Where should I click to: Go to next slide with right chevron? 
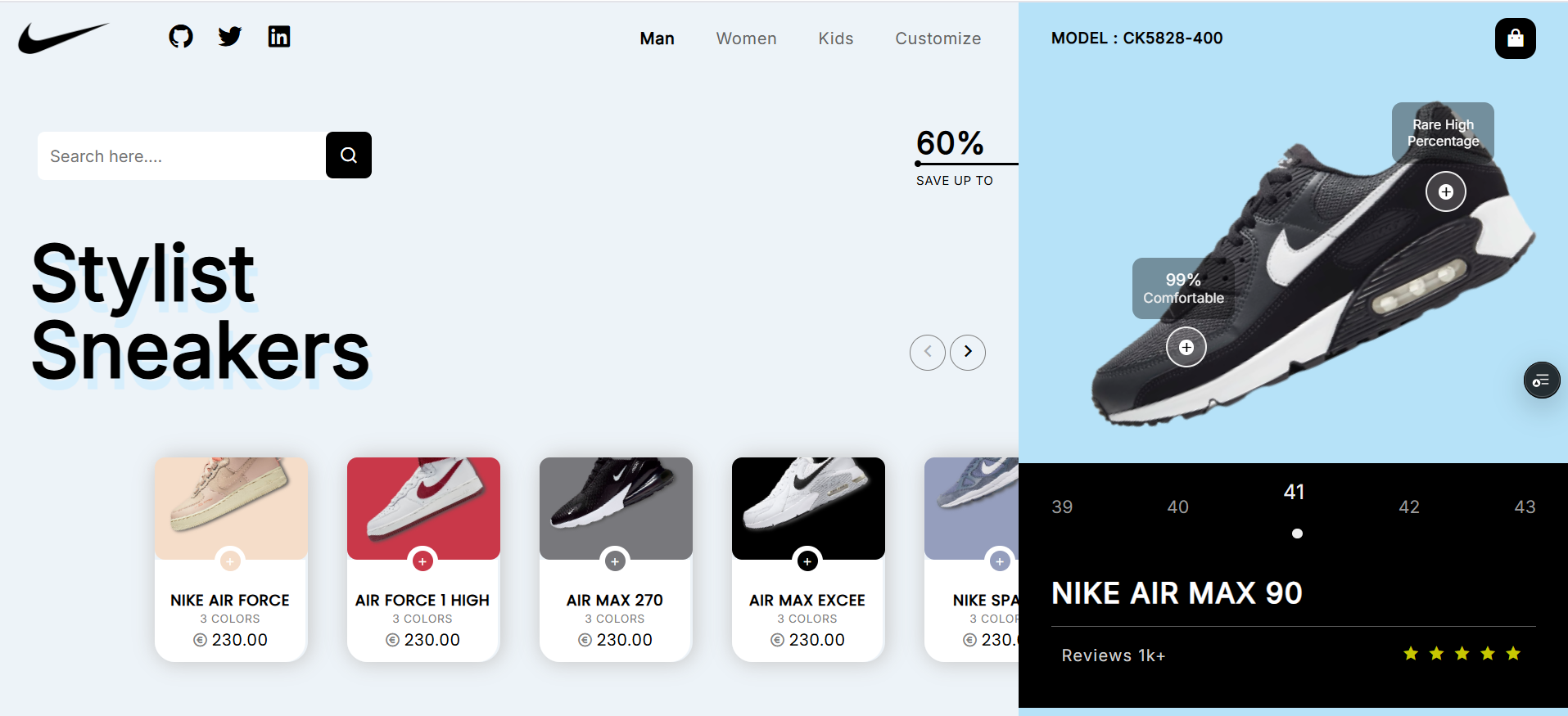point(968,352)
